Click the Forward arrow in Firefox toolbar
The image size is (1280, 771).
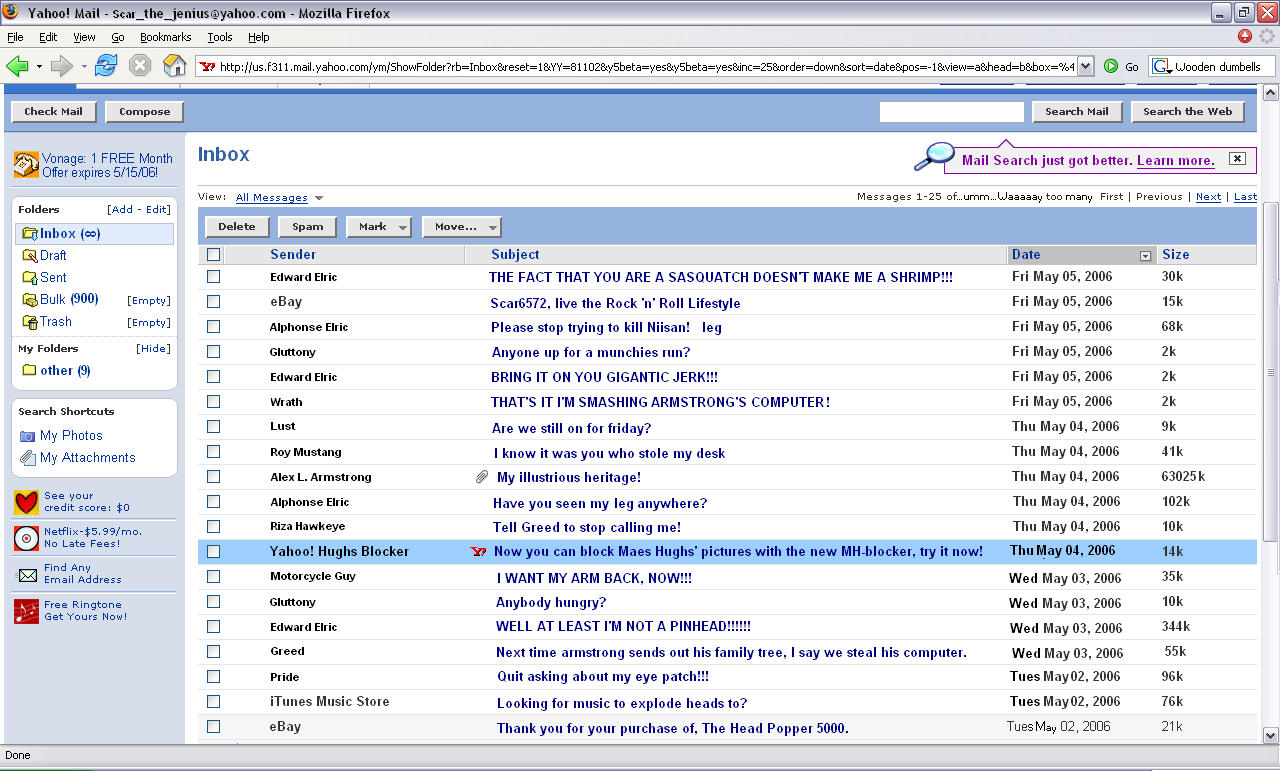pyautogui.click(x=62, y=66)
